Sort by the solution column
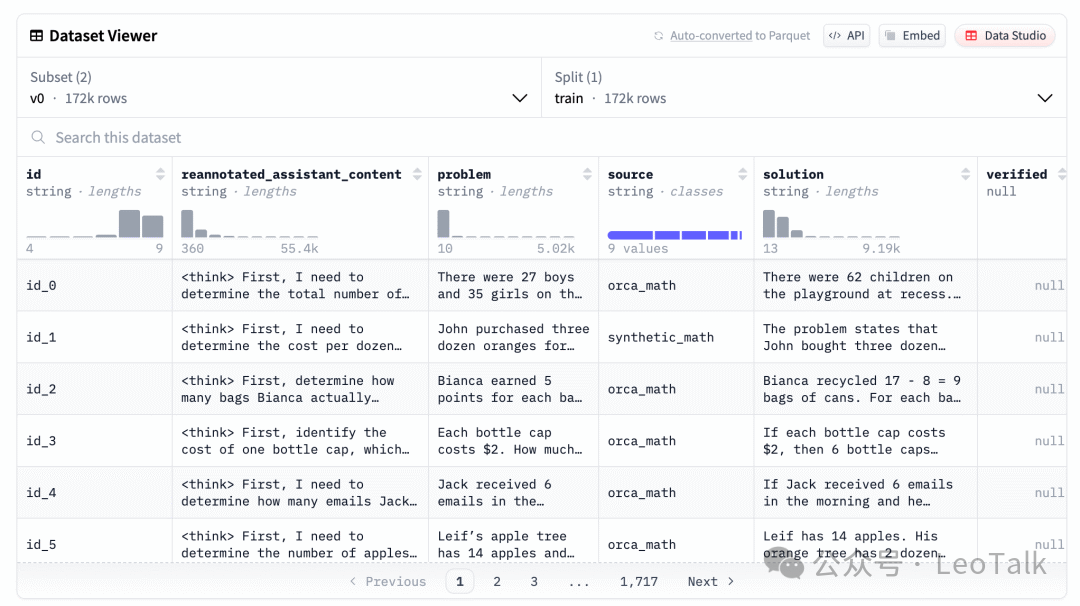This screenshot has width=1080, height=606. click(x=966, y=174)
